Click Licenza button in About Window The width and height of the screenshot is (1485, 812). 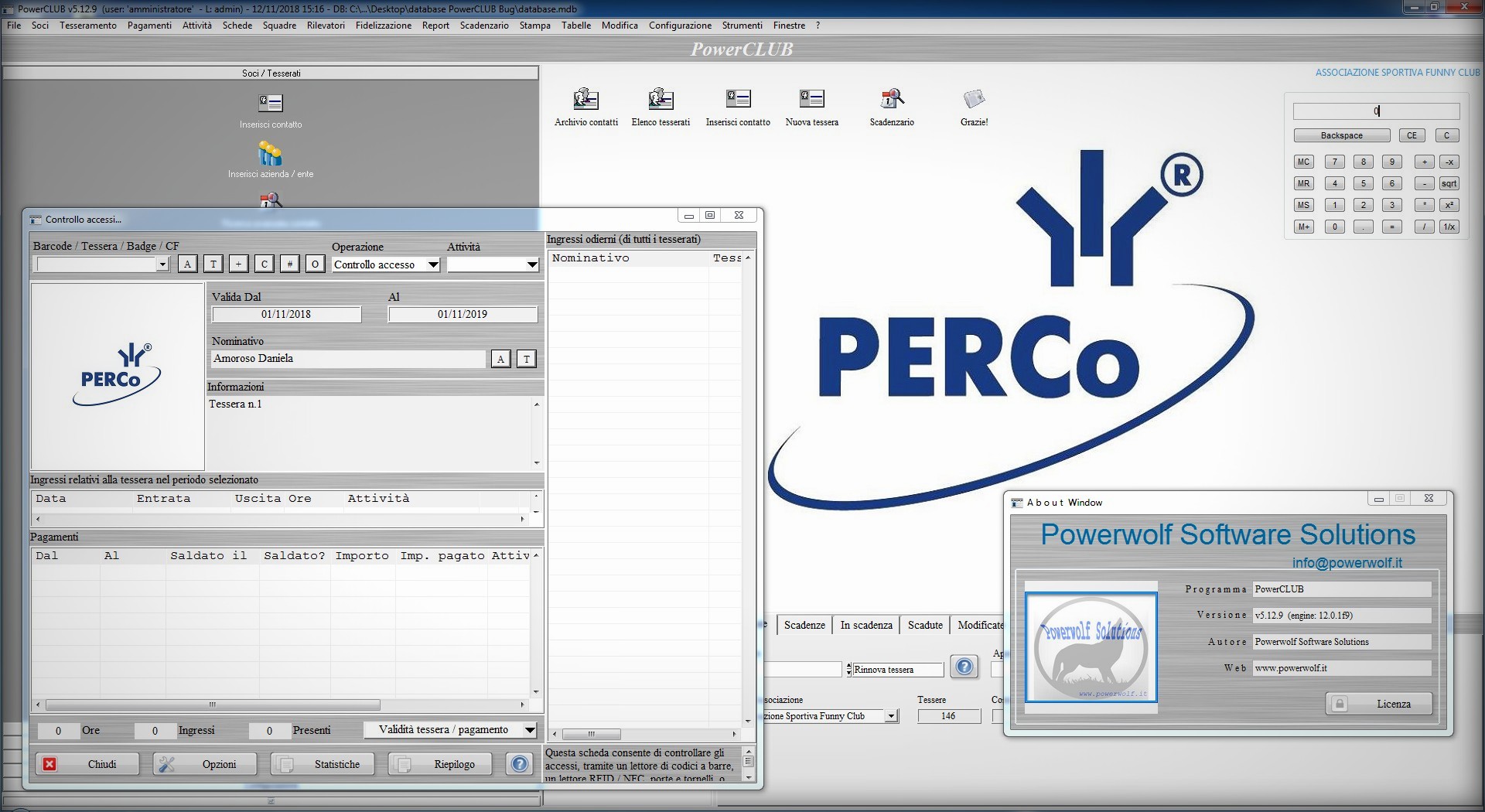coord(1379,704)
